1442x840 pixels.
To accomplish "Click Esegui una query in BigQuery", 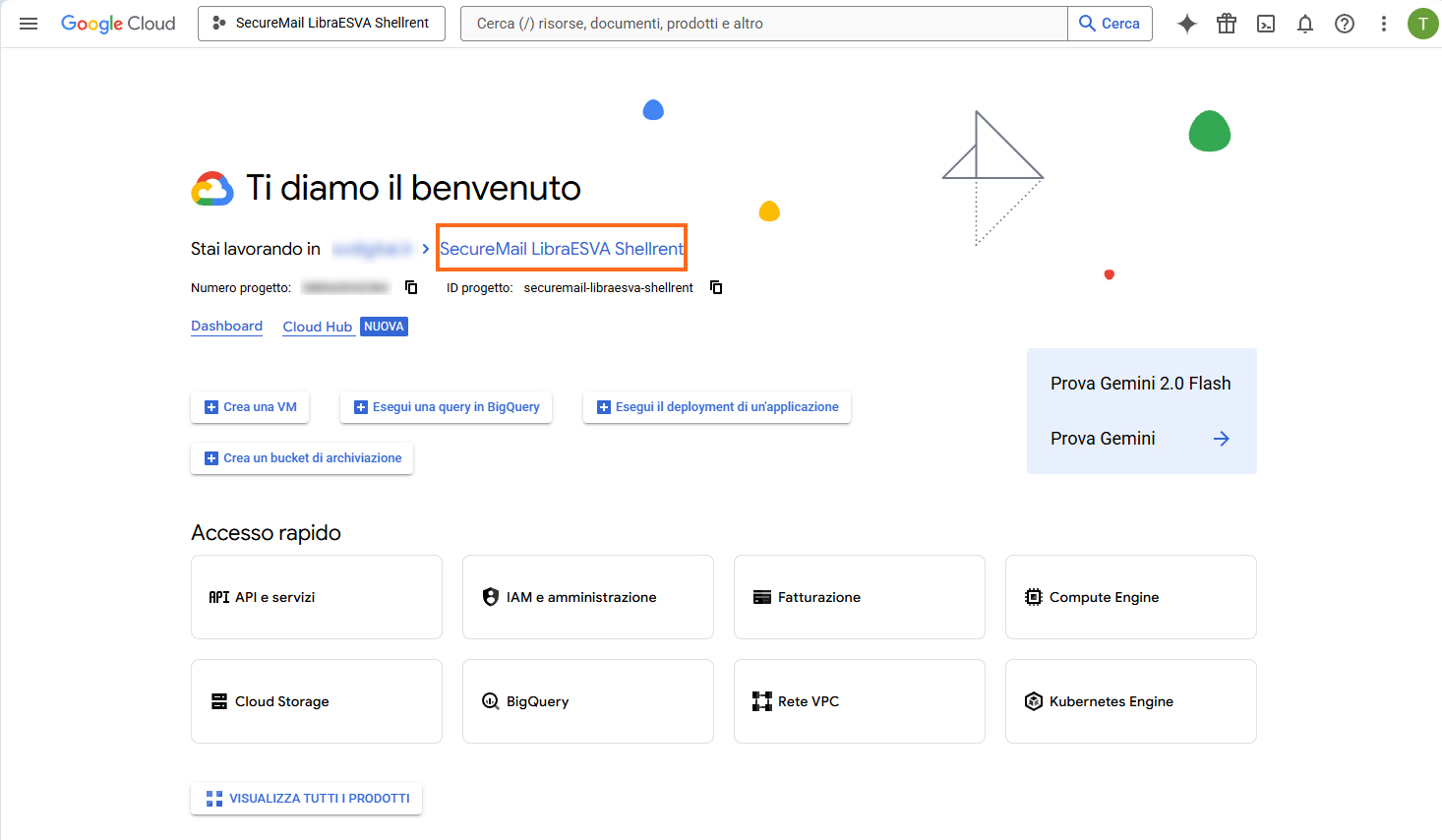I will click(x=446, y=407).
